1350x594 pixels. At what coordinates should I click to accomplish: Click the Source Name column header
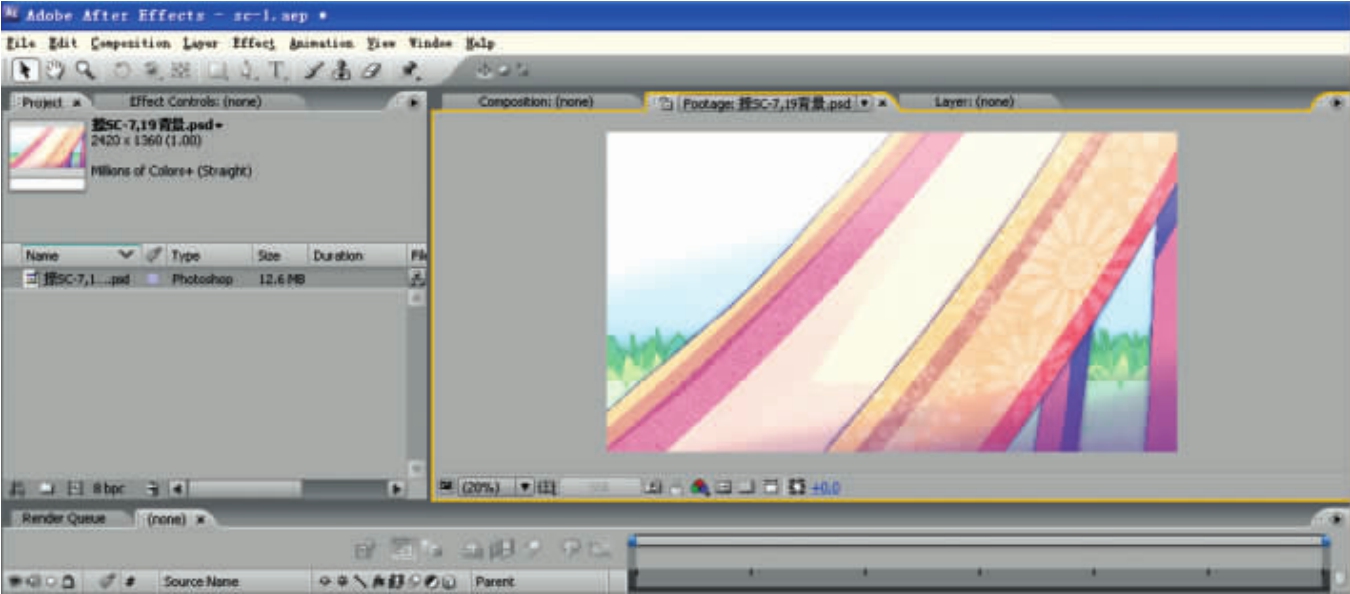[x=201, y=581]
